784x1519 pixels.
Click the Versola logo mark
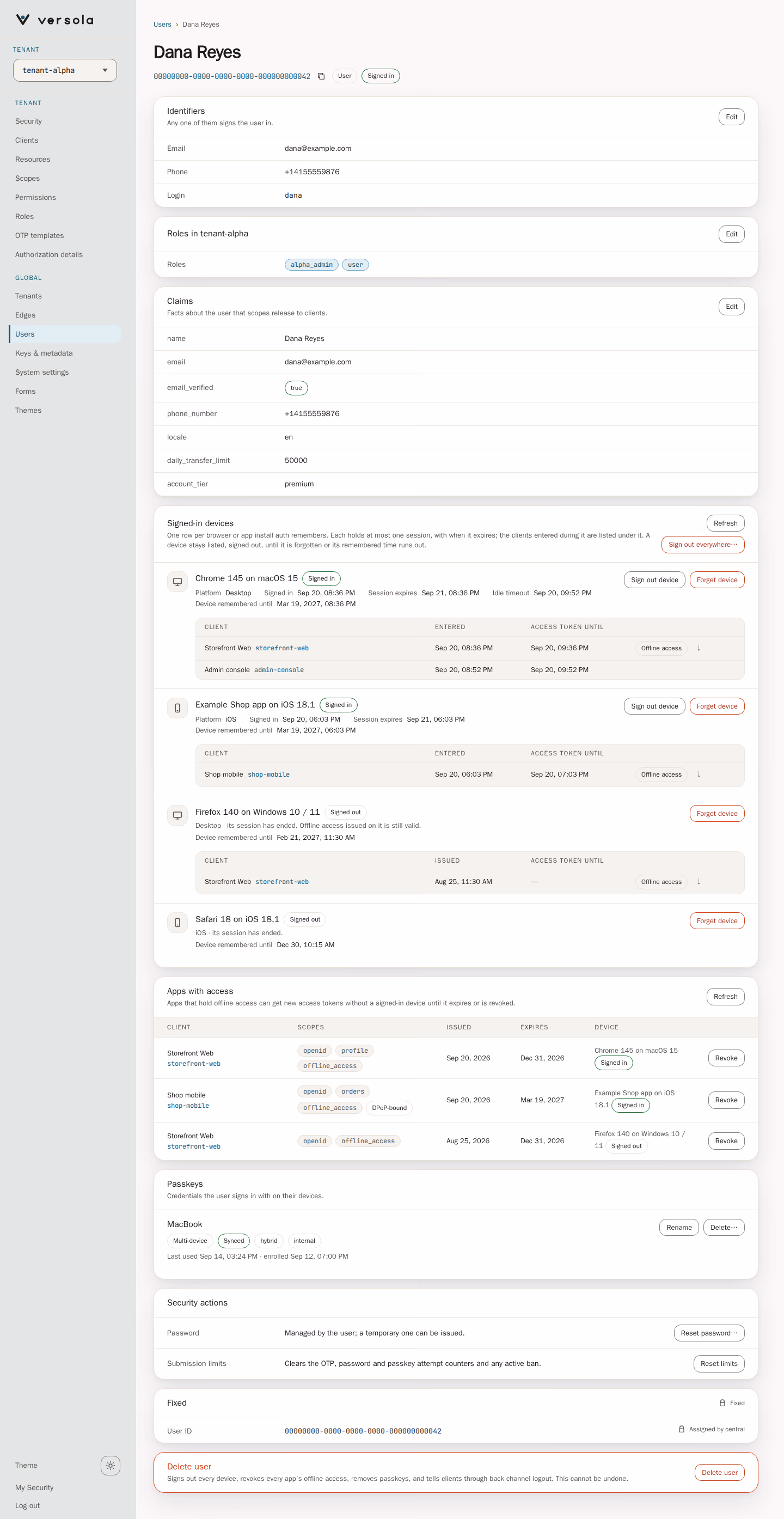pos(23,20)
